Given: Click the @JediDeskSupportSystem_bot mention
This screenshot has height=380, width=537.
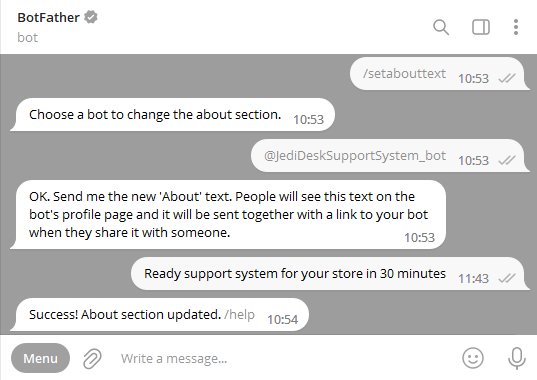Looking at the screenshot, I should click(x=355, y=155).
